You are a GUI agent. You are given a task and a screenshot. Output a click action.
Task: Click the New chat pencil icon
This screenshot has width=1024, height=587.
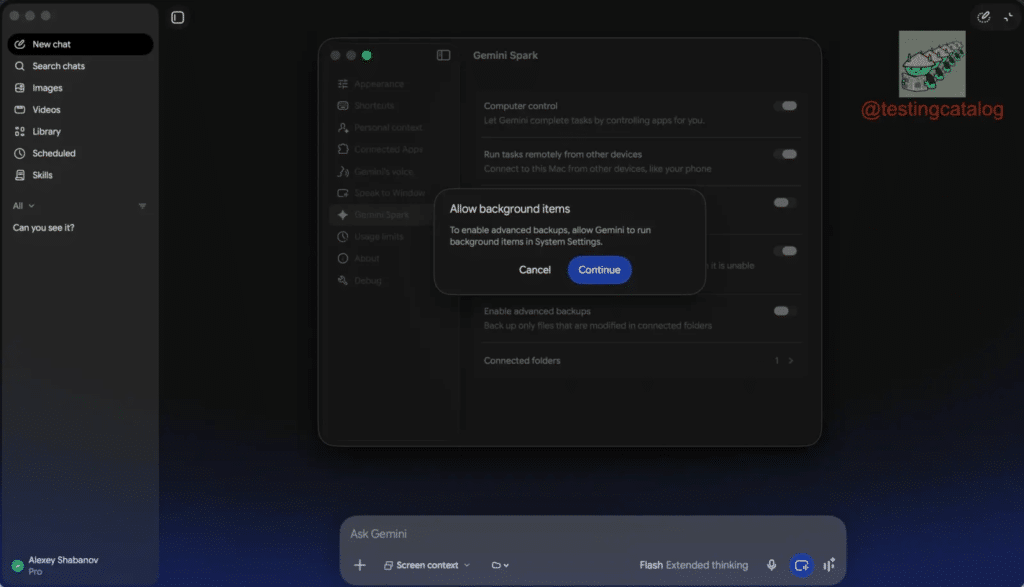coord(20,44)
